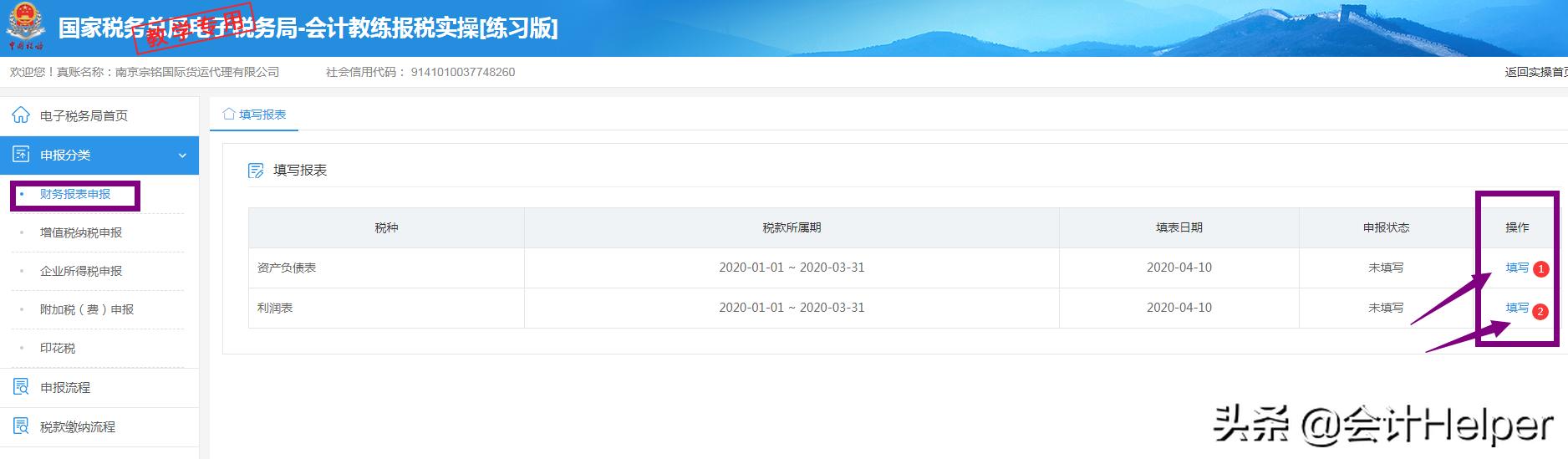Image resolution: width=1568 pixels, height=459 pixels.
Task: Click the 操作 column header
Action: click(1517, 227)
